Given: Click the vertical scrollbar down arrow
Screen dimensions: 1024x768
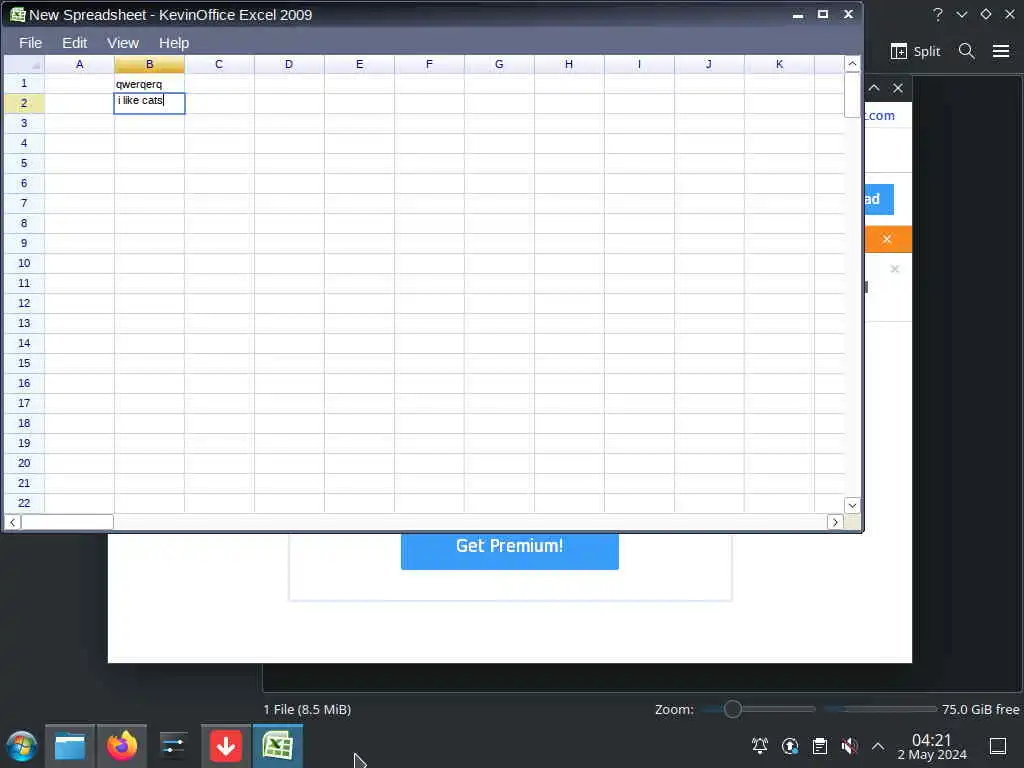Looking at the screenshot, I should (x=852, y=505).
